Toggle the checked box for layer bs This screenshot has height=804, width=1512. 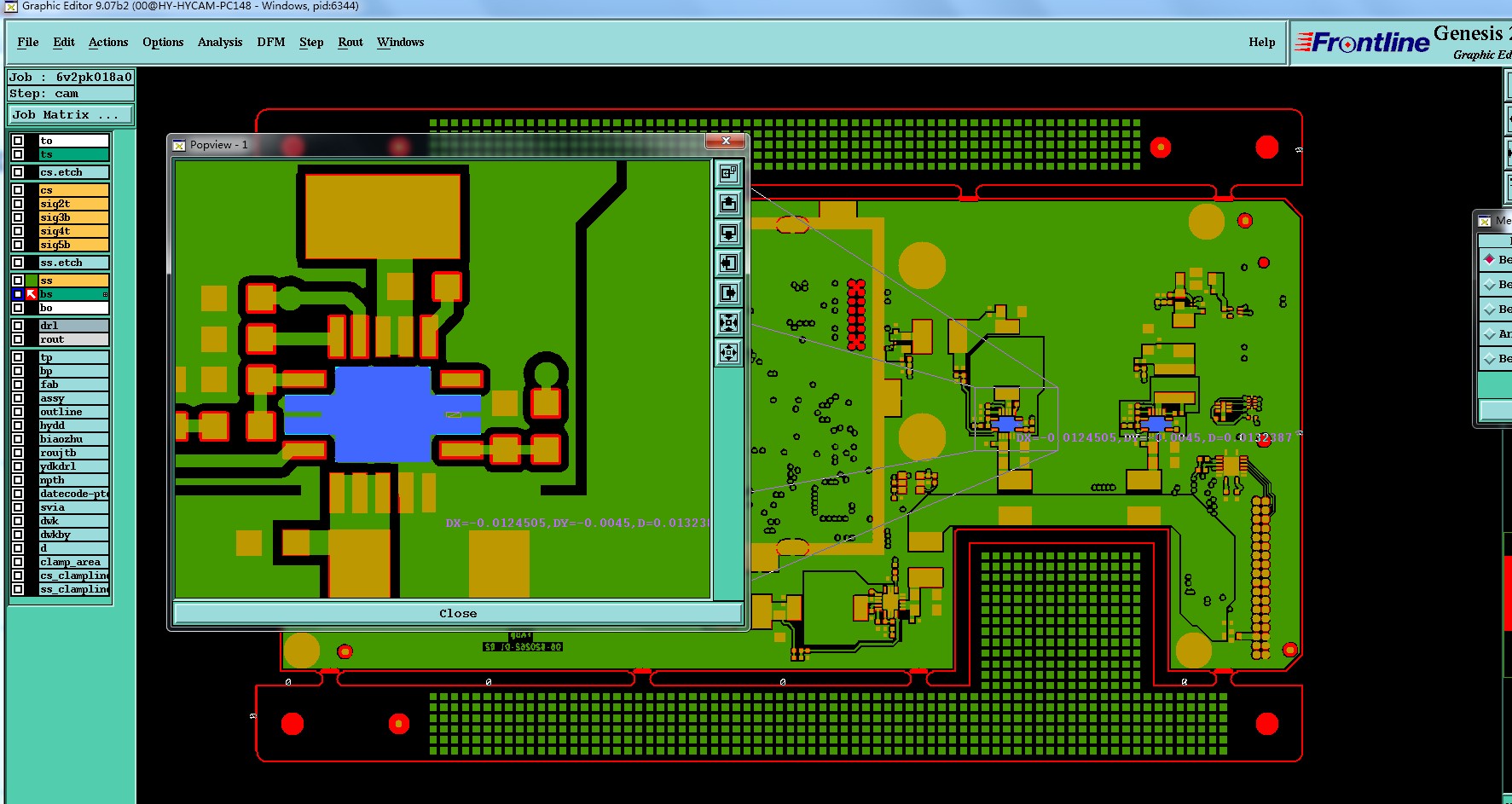click(x=18, y=294)
